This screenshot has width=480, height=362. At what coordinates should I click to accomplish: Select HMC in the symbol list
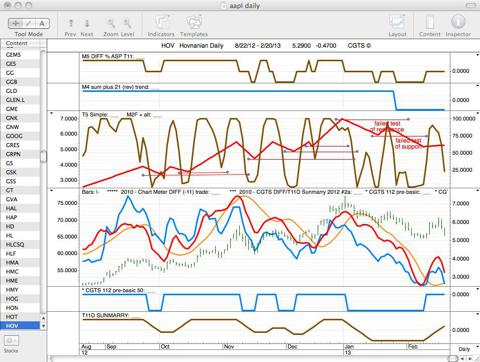tap(20, 271)
